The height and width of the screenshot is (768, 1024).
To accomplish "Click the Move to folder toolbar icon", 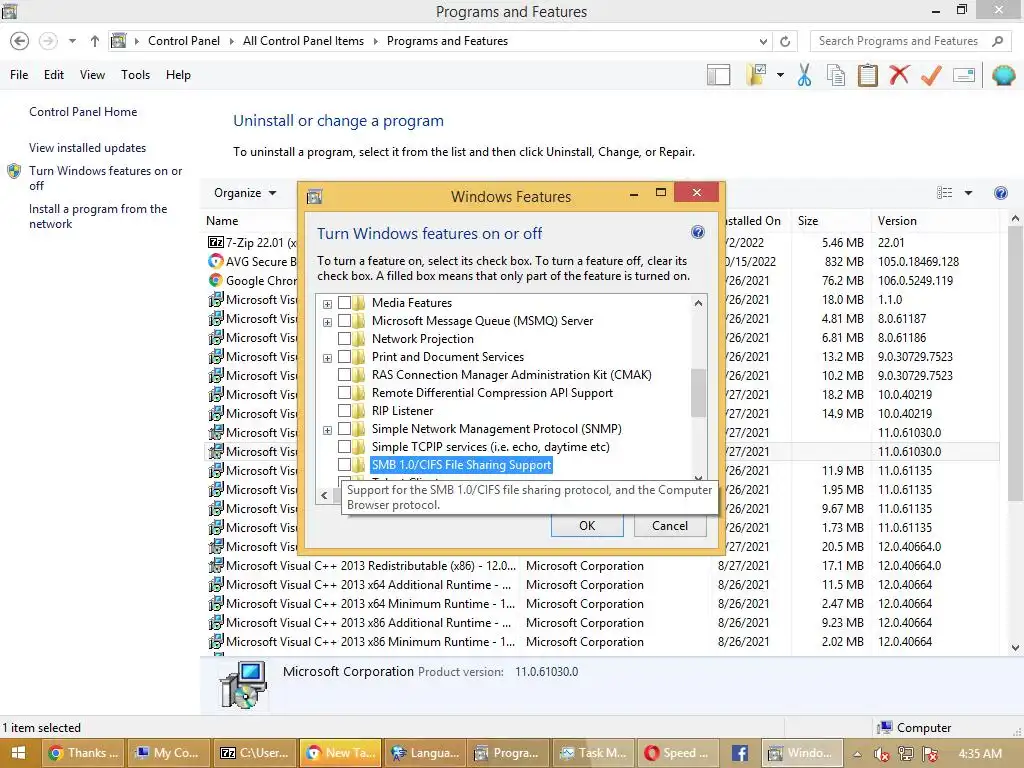I will pyautogui.click(x=757, y=75).
